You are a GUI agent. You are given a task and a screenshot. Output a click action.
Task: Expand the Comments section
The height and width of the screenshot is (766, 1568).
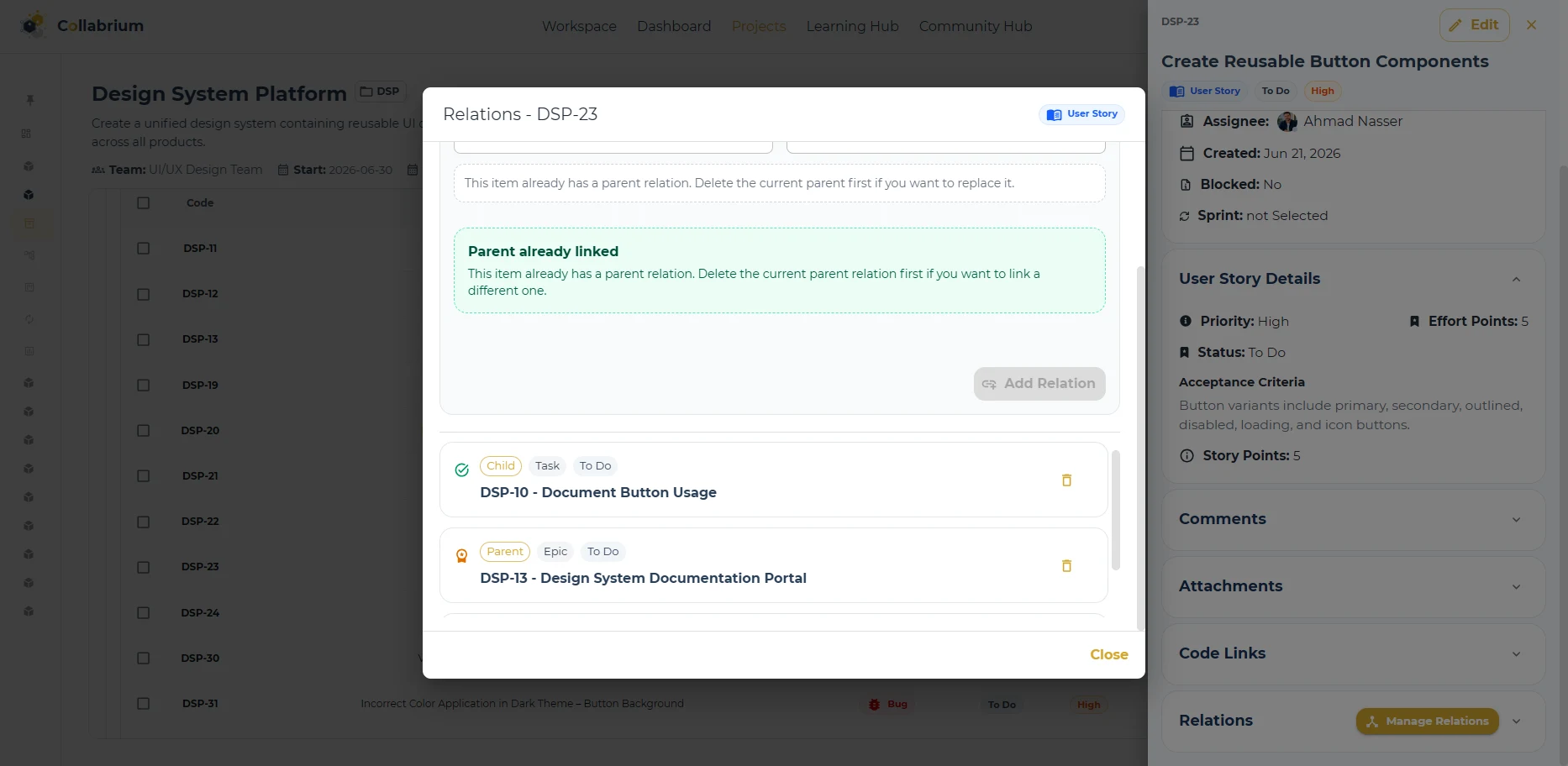1516,520
